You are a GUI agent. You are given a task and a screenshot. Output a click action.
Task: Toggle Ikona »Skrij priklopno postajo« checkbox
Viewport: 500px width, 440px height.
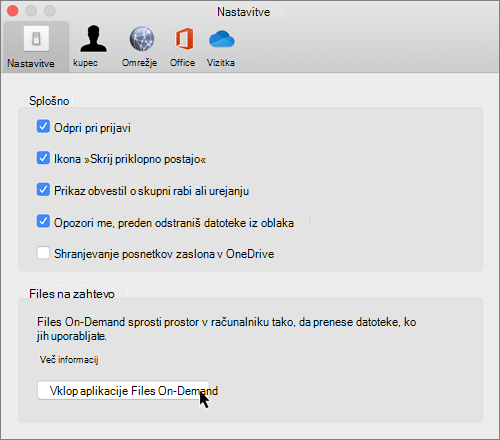tap(43, 158)
